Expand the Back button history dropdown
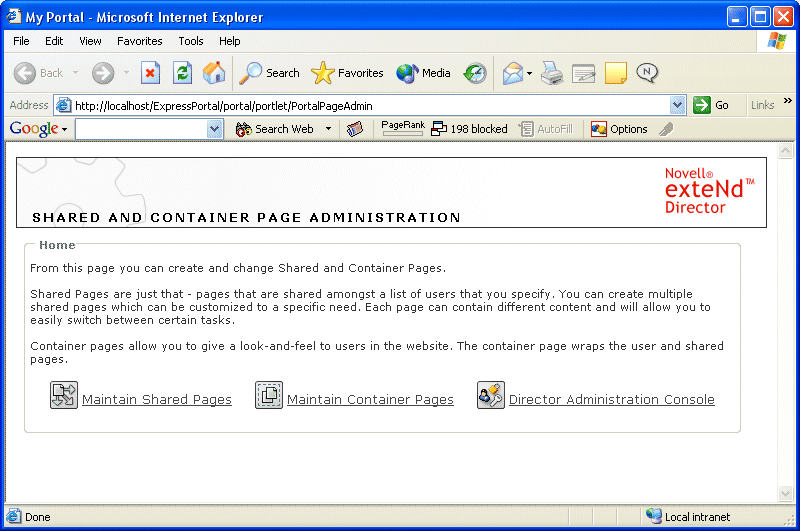The height and width of the screenshot is (531, 800). [x=76, y=73]
